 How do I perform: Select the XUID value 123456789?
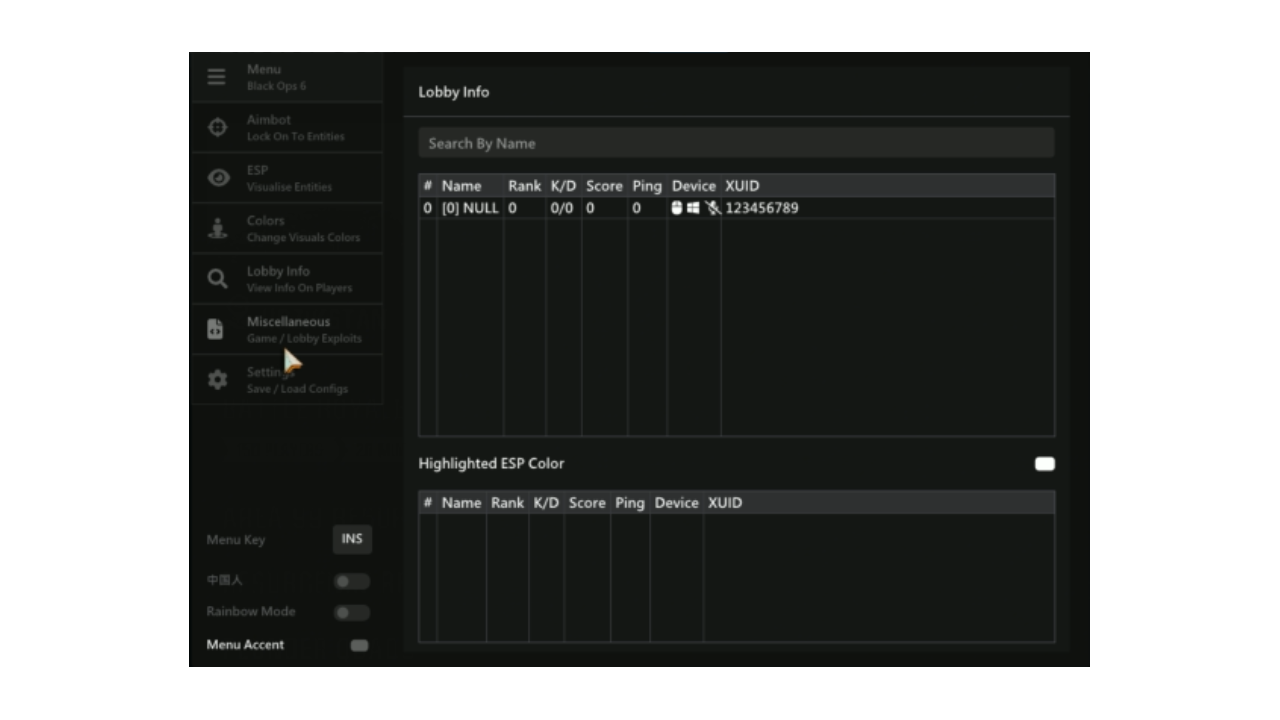pyautogui.click(x=762, y=208)
